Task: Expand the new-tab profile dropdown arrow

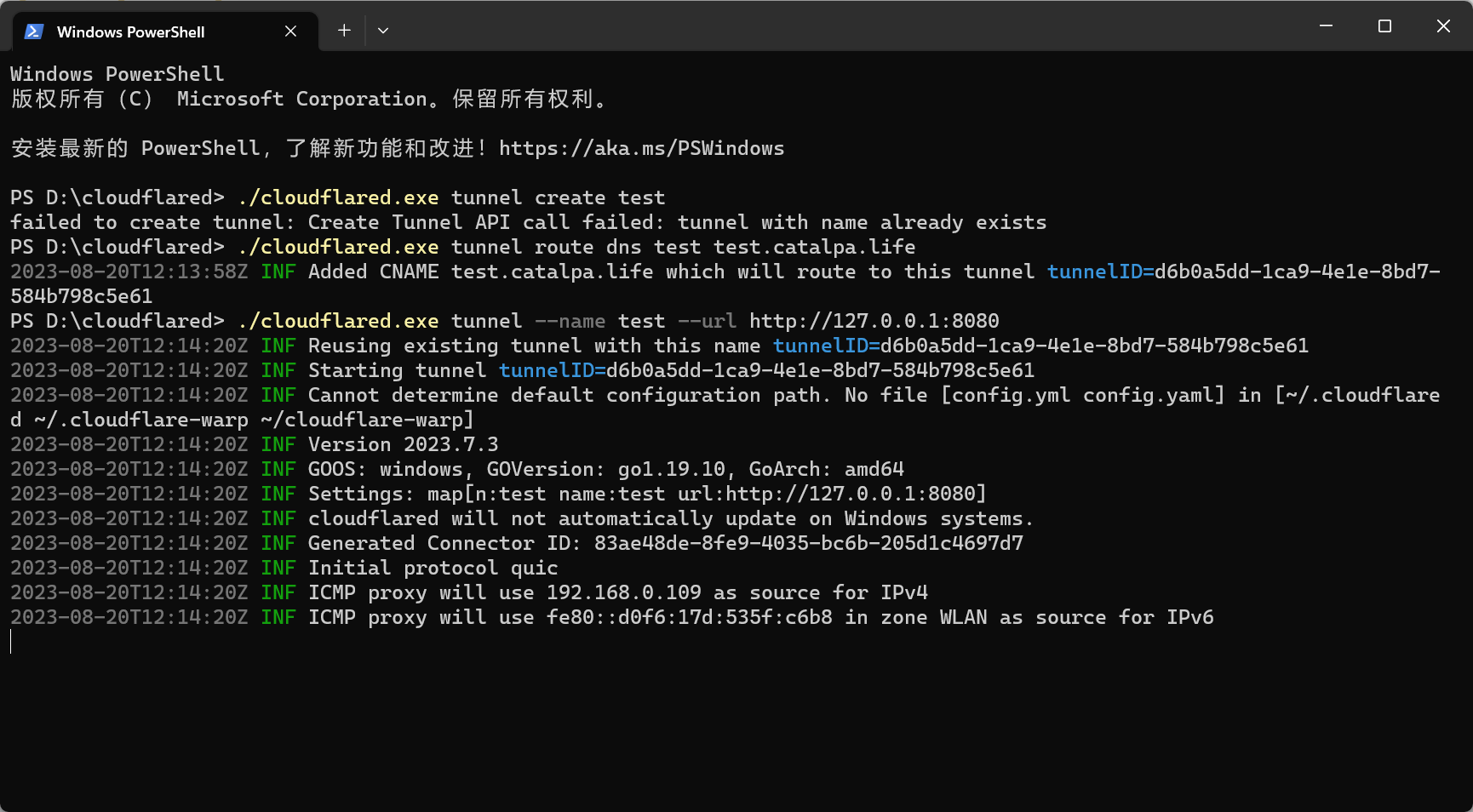Action: [x=383, y=31]
